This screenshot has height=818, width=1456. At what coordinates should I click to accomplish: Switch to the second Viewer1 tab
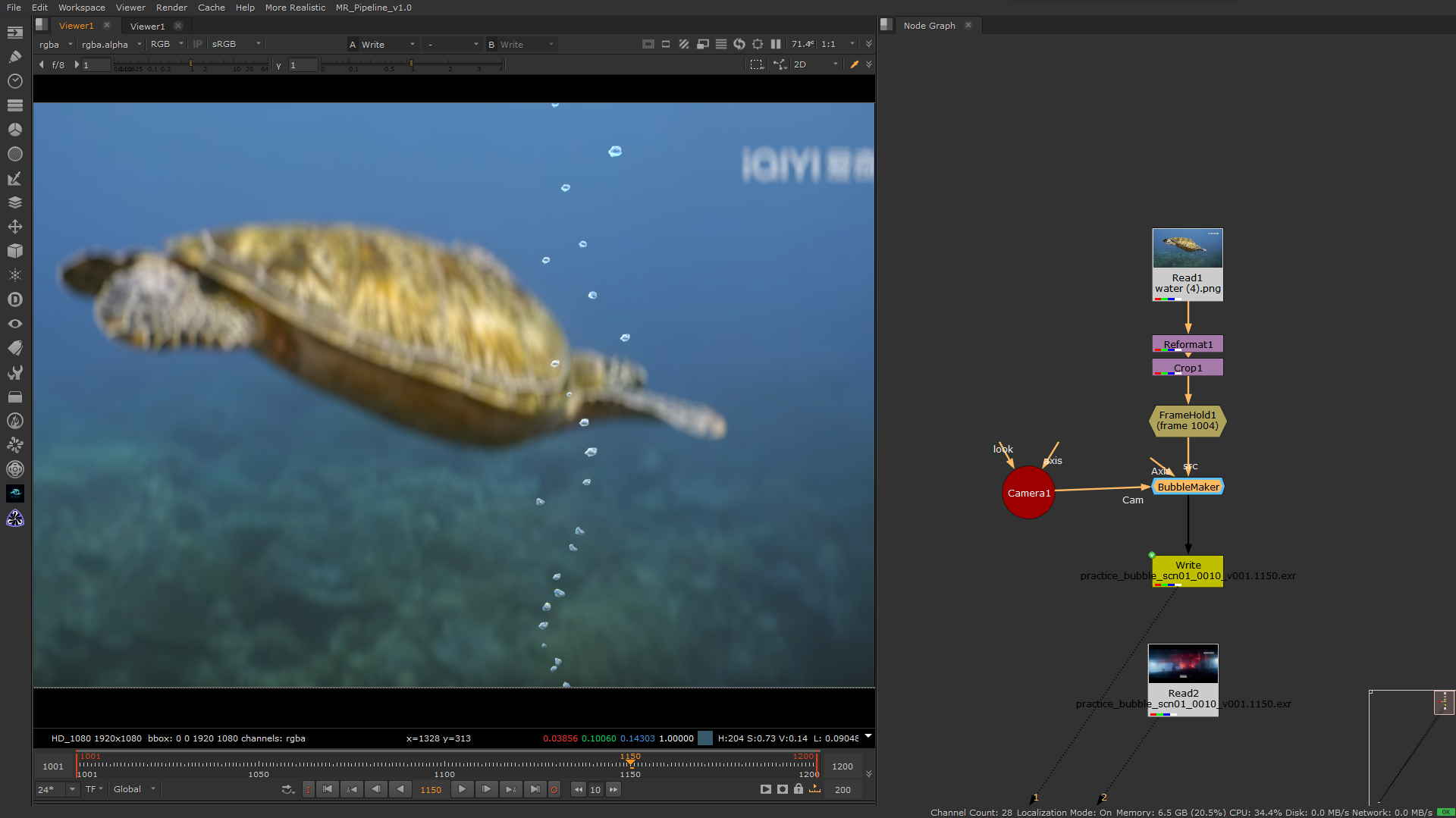[x=147, y=26]
